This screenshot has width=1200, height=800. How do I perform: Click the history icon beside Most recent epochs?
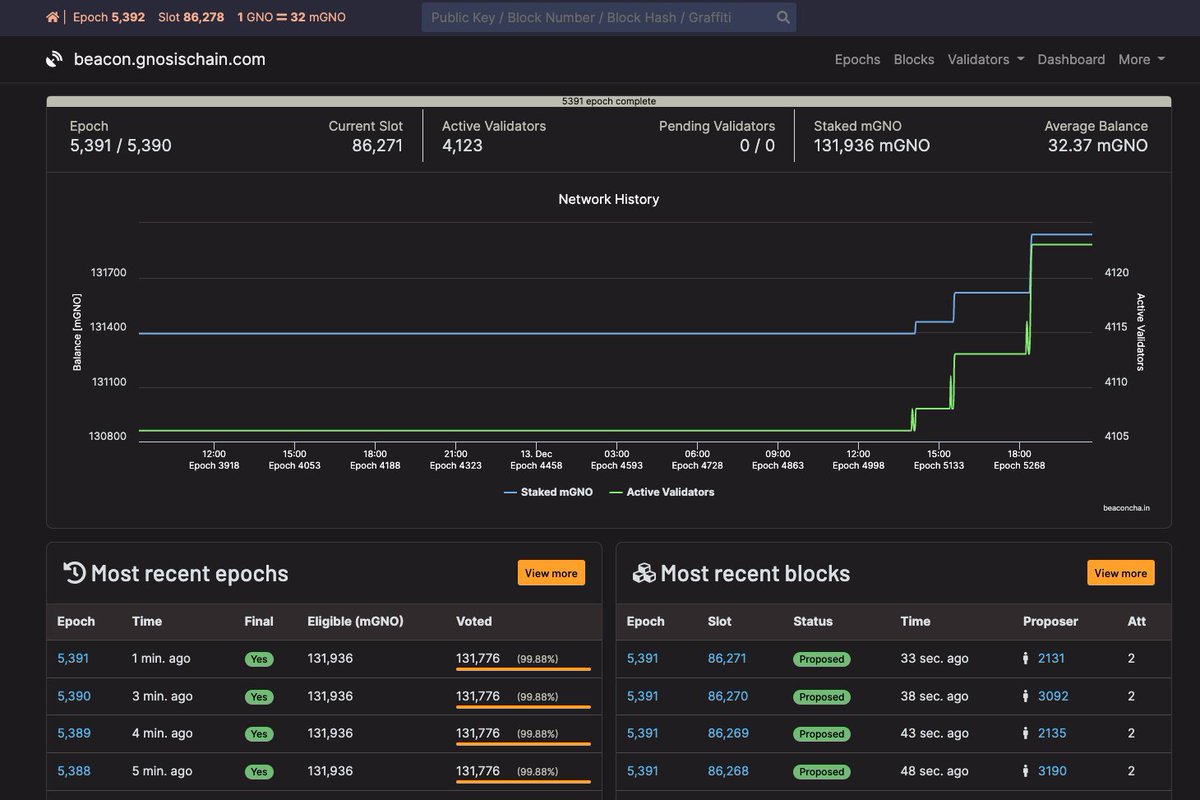74,572
